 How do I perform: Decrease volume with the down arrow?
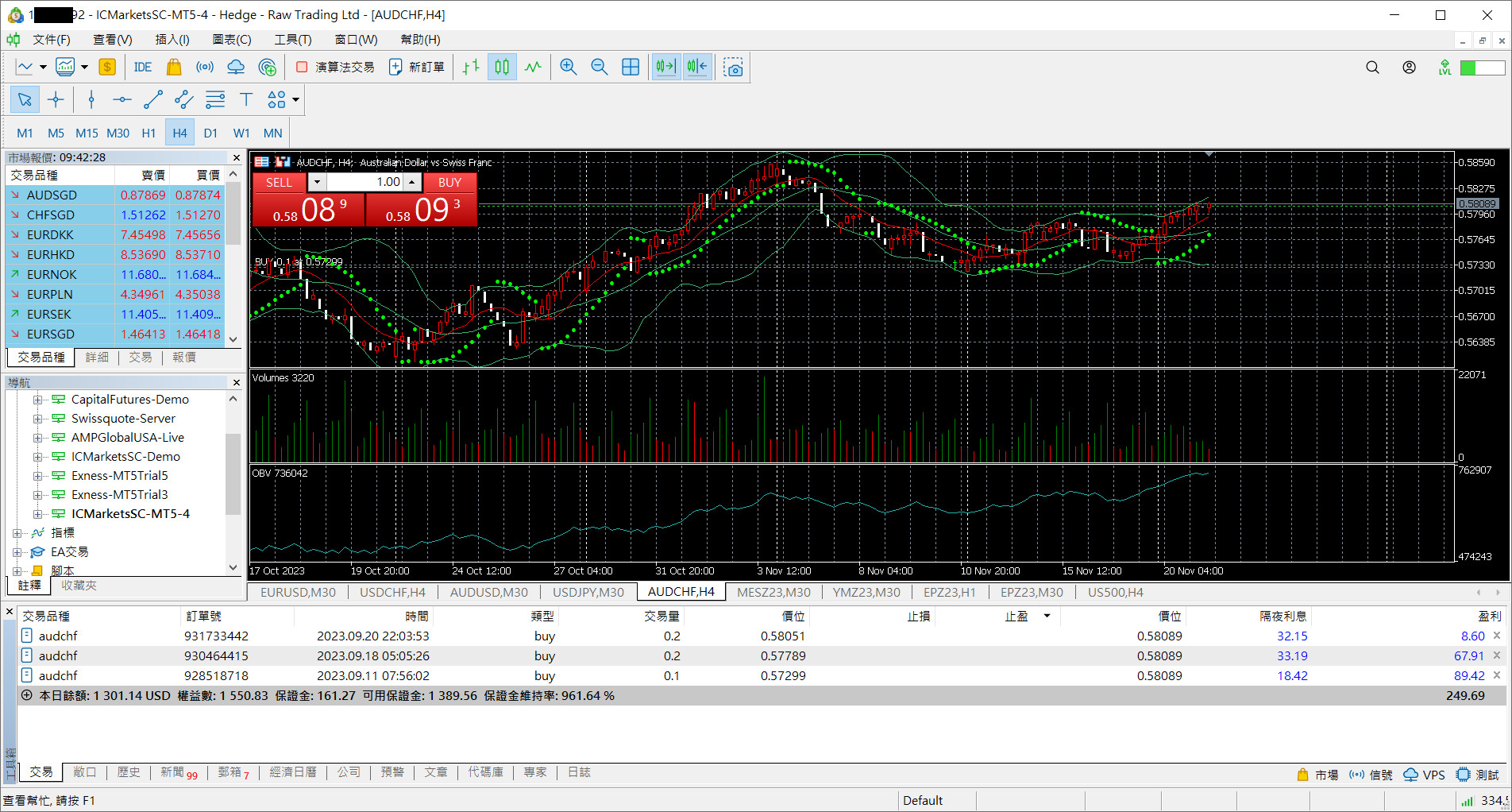pyautogui.click(x=317, y=182)
